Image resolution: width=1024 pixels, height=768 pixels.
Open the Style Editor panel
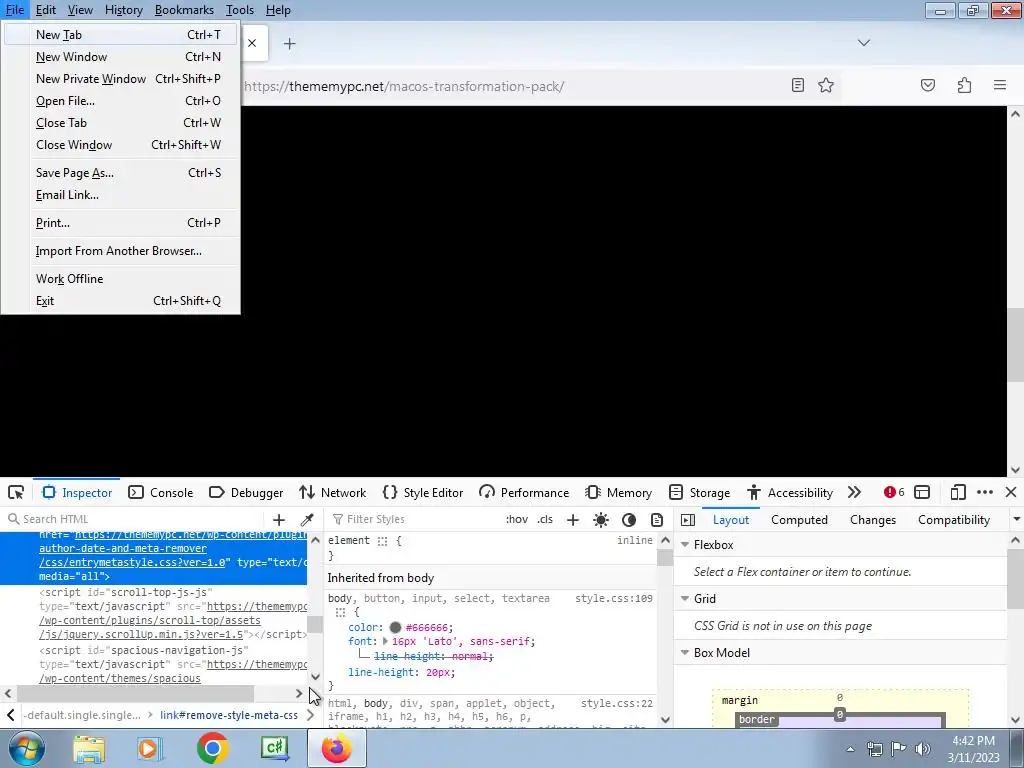pyautogui.click(x=423, y=492)
